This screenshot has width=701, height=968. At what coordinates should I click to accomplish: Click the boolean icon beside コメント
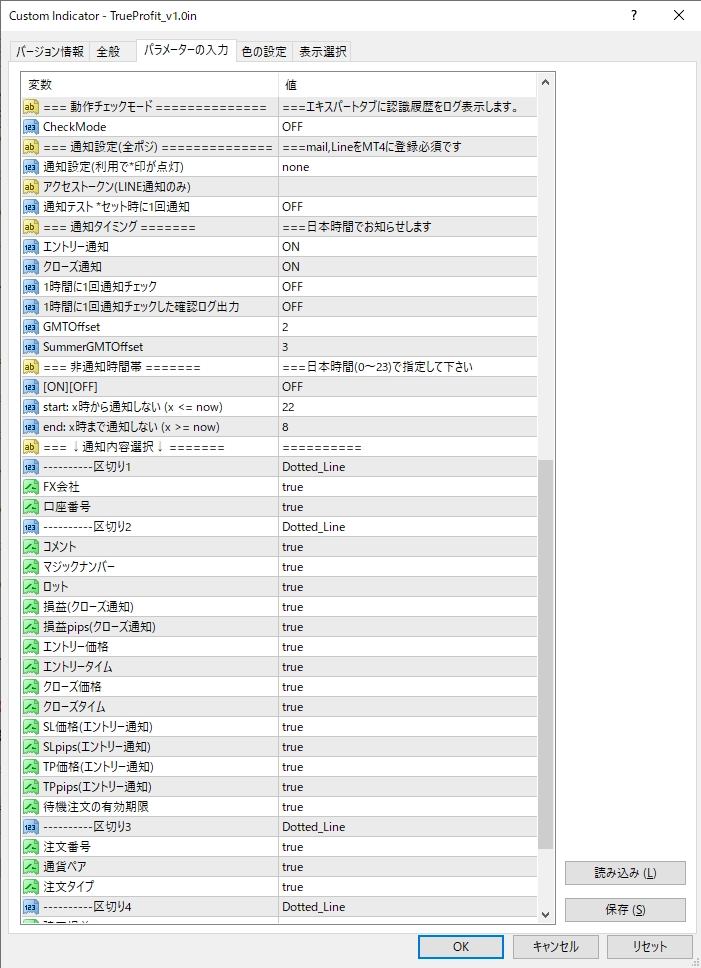coord(31,547)
